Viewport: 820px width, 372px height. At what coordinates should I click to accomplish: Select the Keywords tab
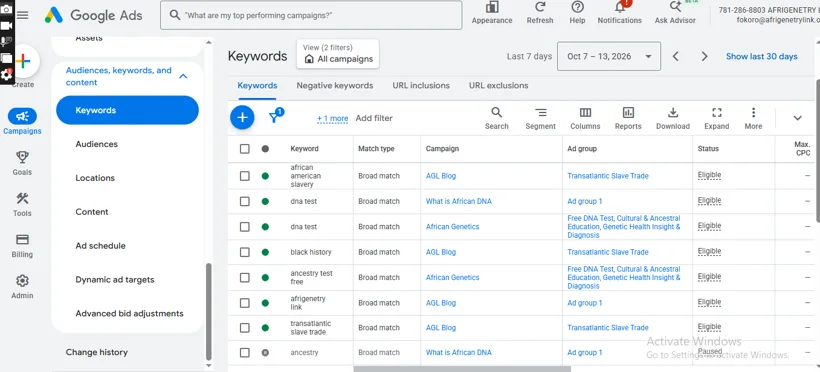pyautogui.click(x=257, y=85)
